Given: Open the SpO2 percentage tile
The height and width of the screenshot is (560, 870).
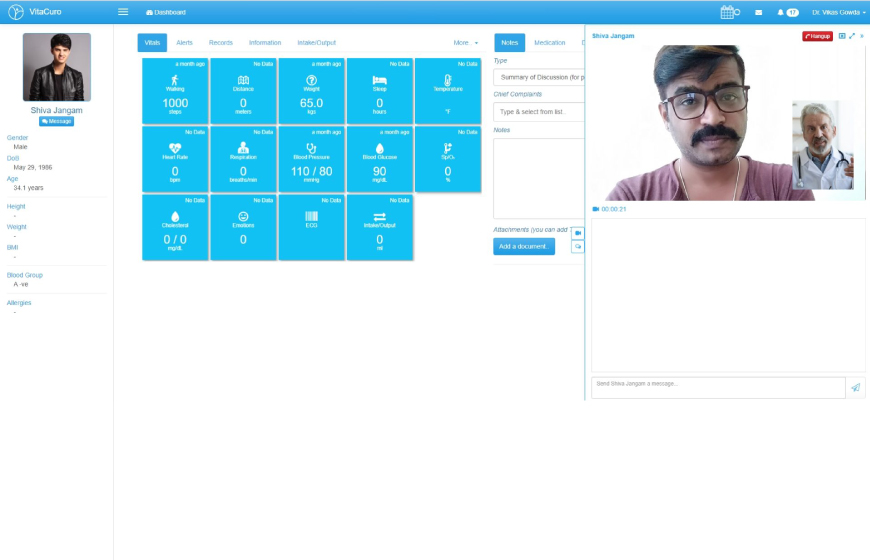Looking at the screenshot, I should click(x=448, y=159).
